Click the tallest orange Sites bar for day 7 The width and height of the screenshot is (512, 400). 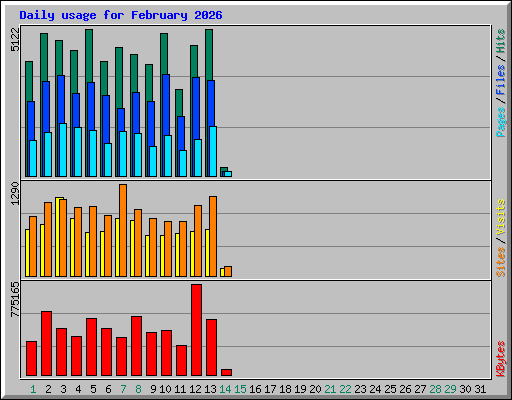point(123,230)
